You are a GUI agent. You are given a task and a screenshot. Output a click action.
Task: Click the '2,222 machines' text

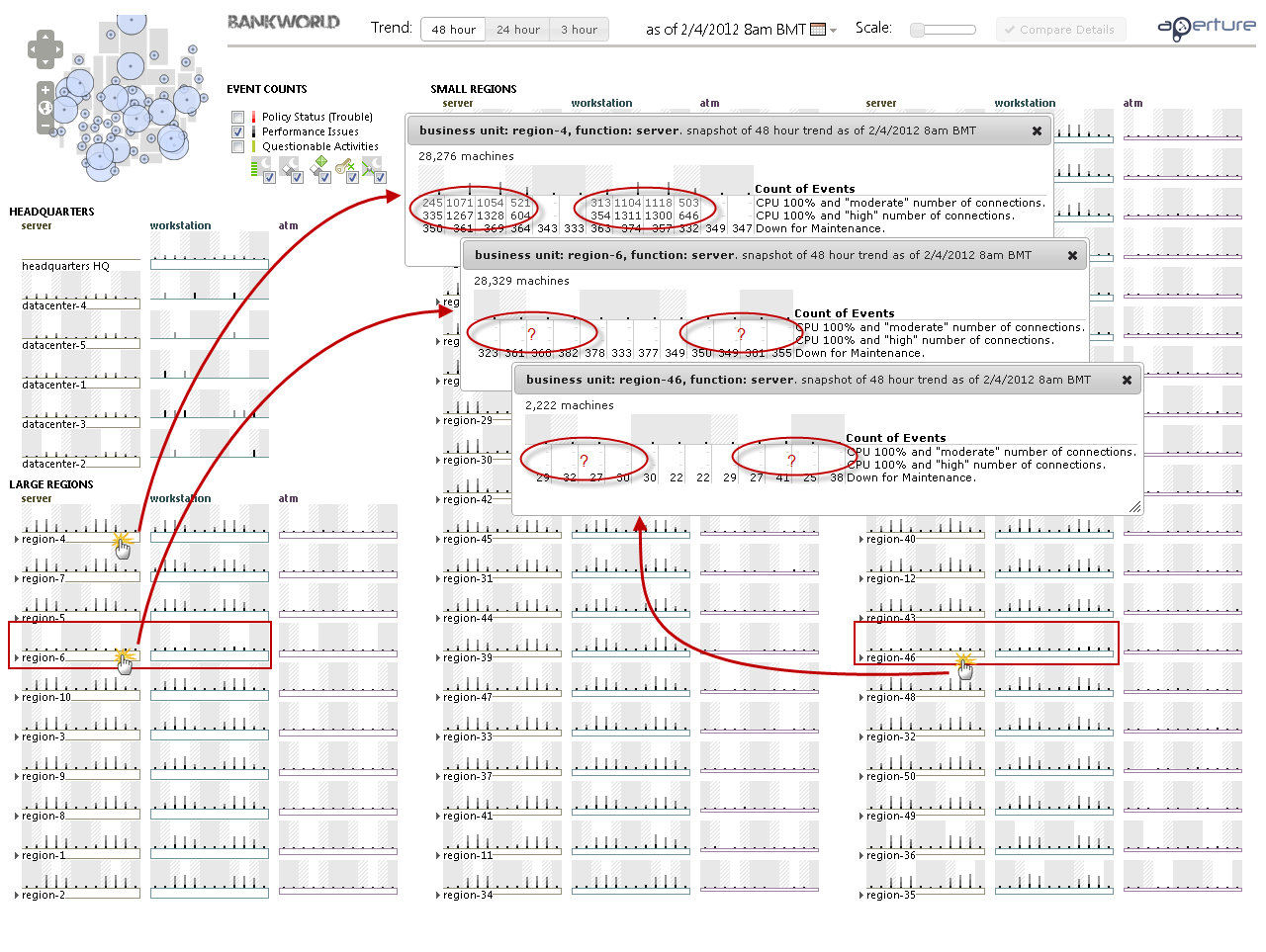[569, 405]
